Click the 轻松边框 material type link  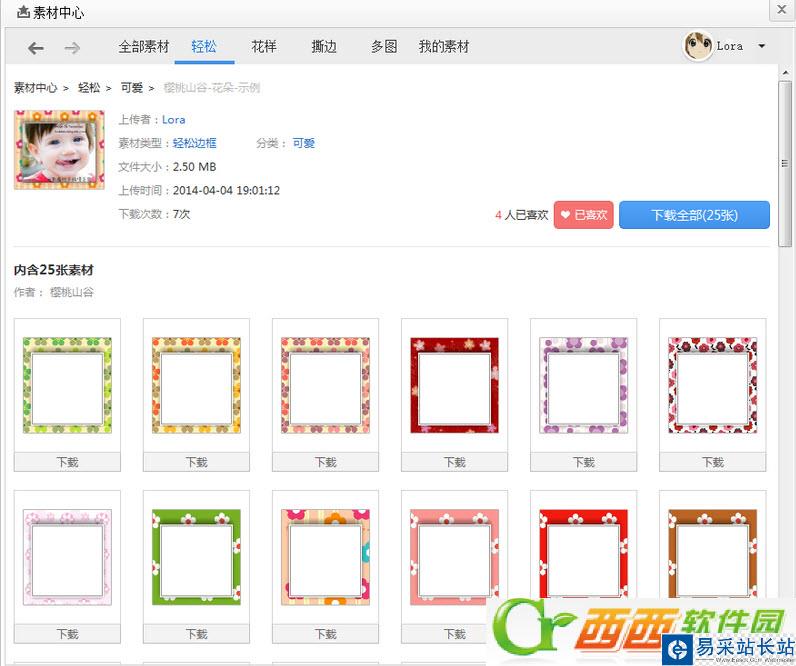pyautogui.click(x=194, y=143)
